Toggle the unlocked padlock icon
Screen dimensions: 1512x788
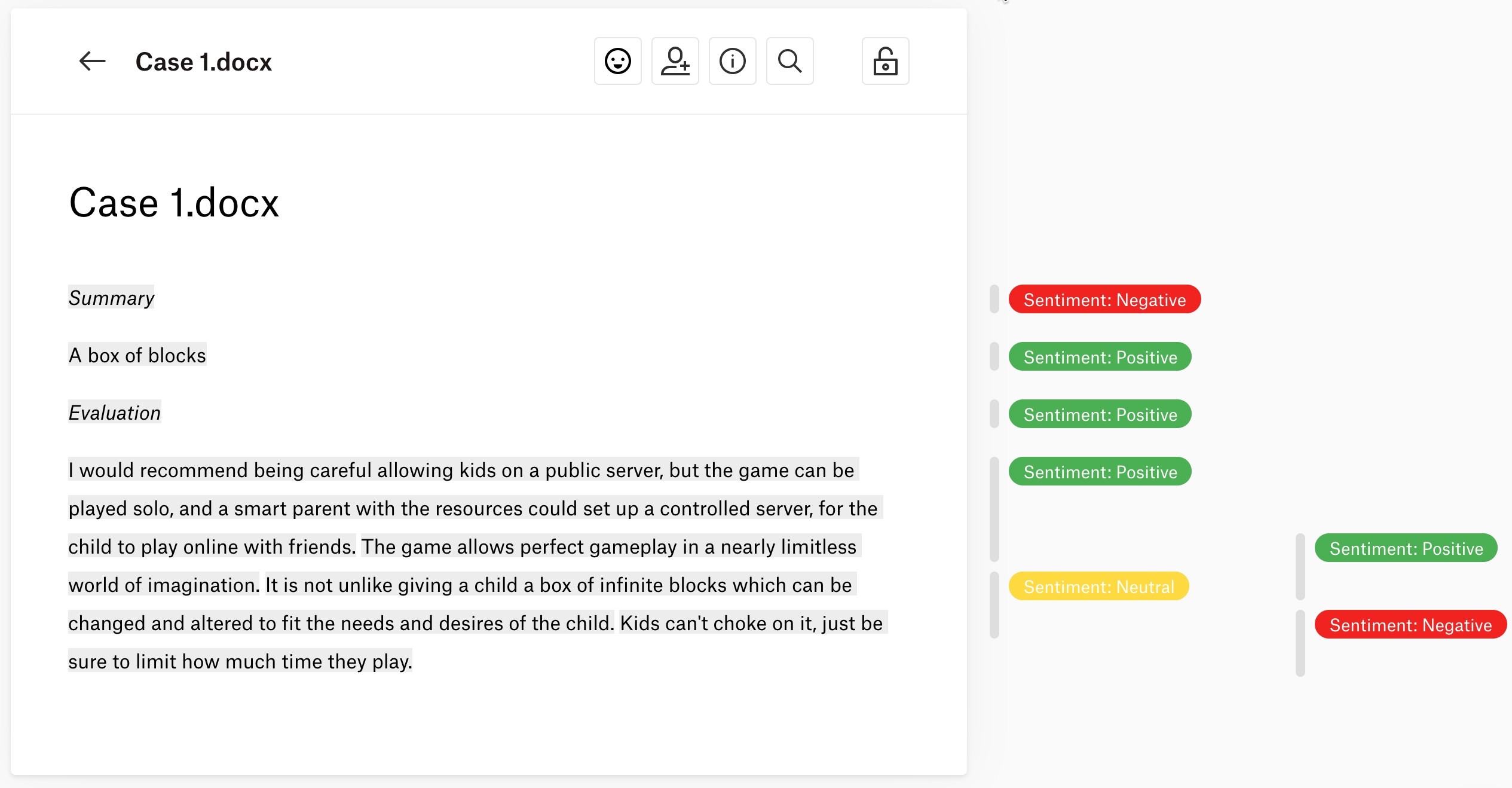point(885,61)
